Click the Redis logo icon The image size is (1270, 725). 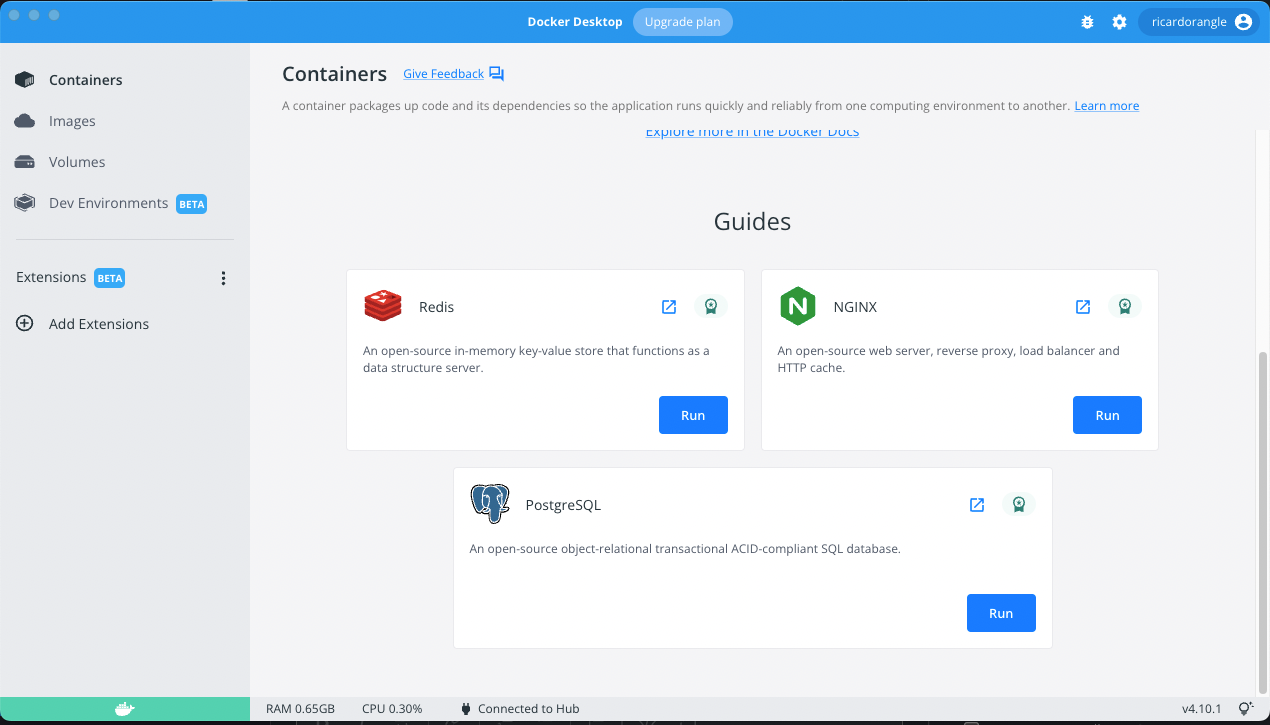[383, 306]
